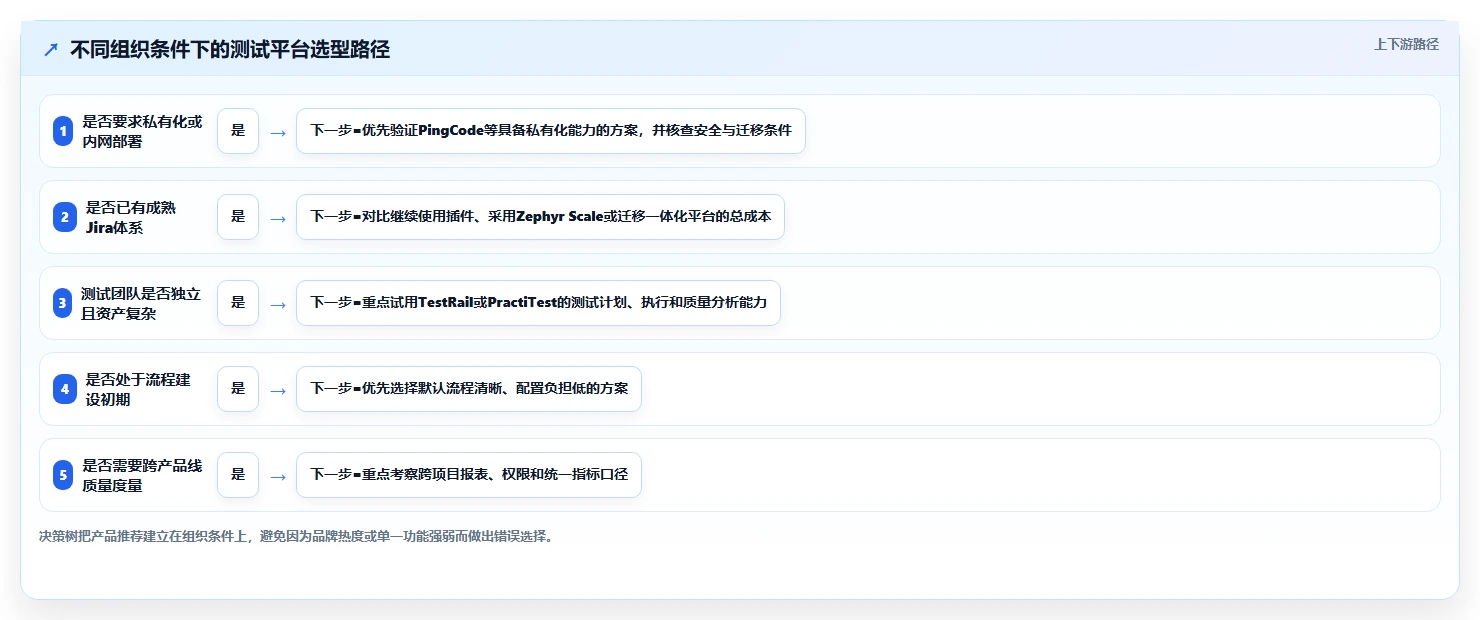Click the footnote starting 决策树把产品推荐
The width and height of the screenshot is (1480, 620).
point(296,536)
